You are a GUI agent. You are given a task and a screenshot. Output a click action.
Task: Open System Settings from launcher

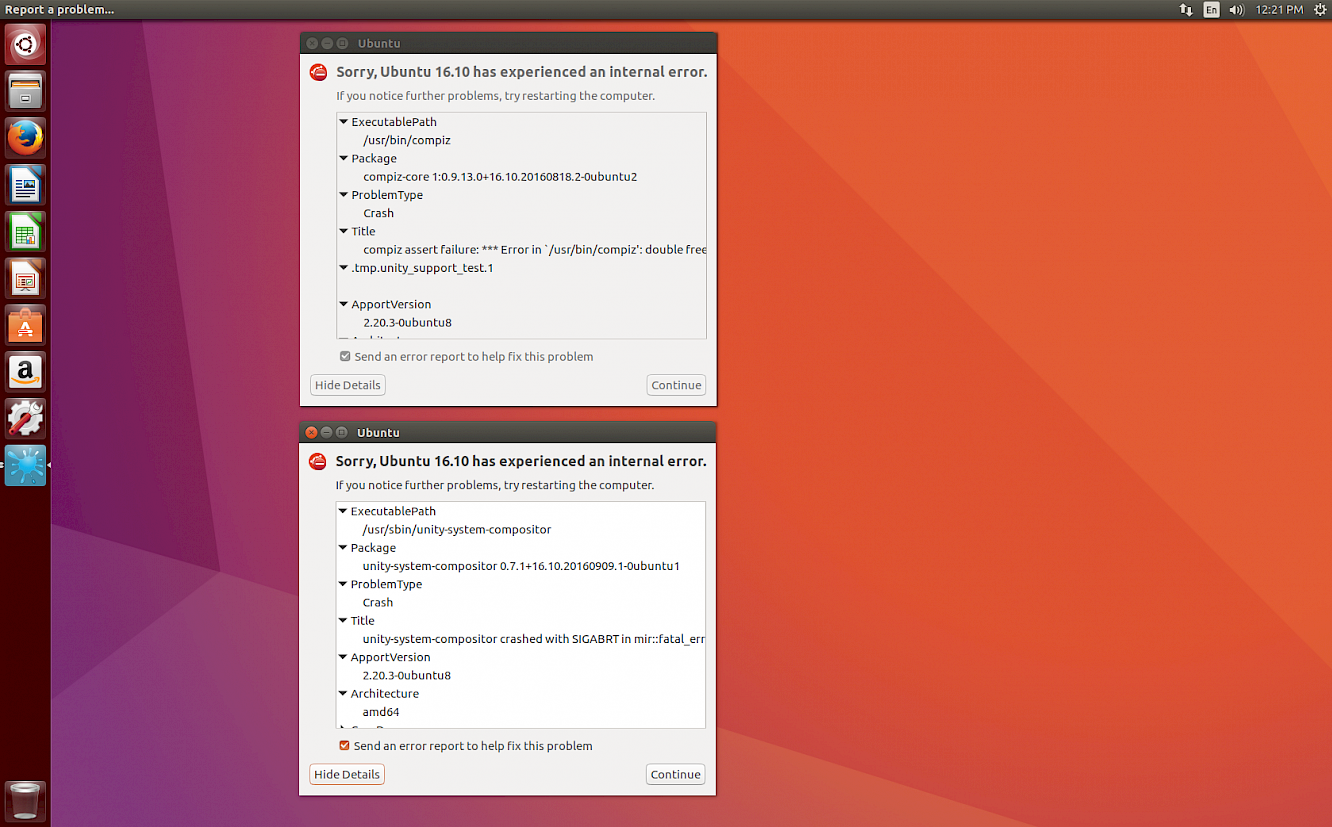(x=25, y=418)
